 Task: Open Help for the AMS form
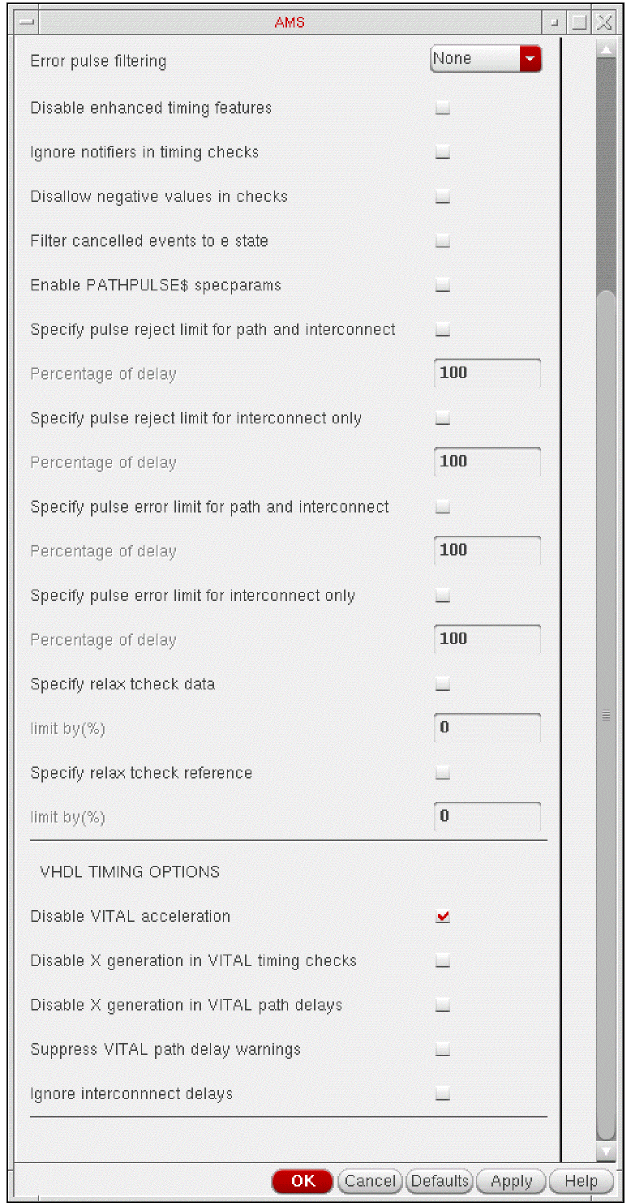click(580, 1181)
